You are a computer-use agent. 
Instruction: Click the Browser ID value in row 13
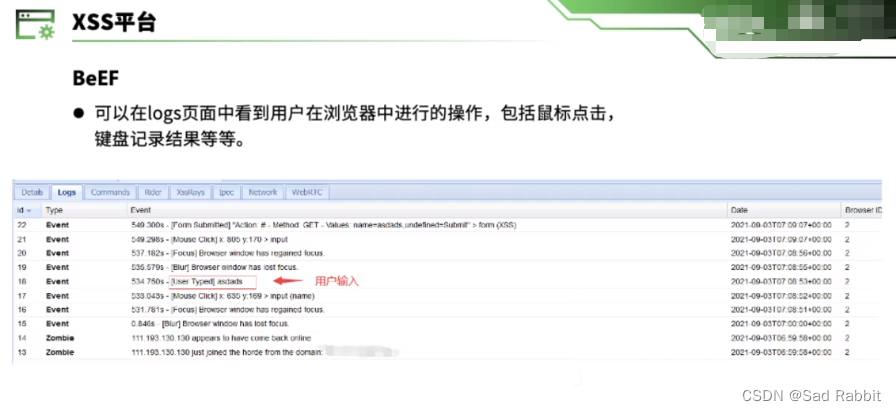click(847, 353)
